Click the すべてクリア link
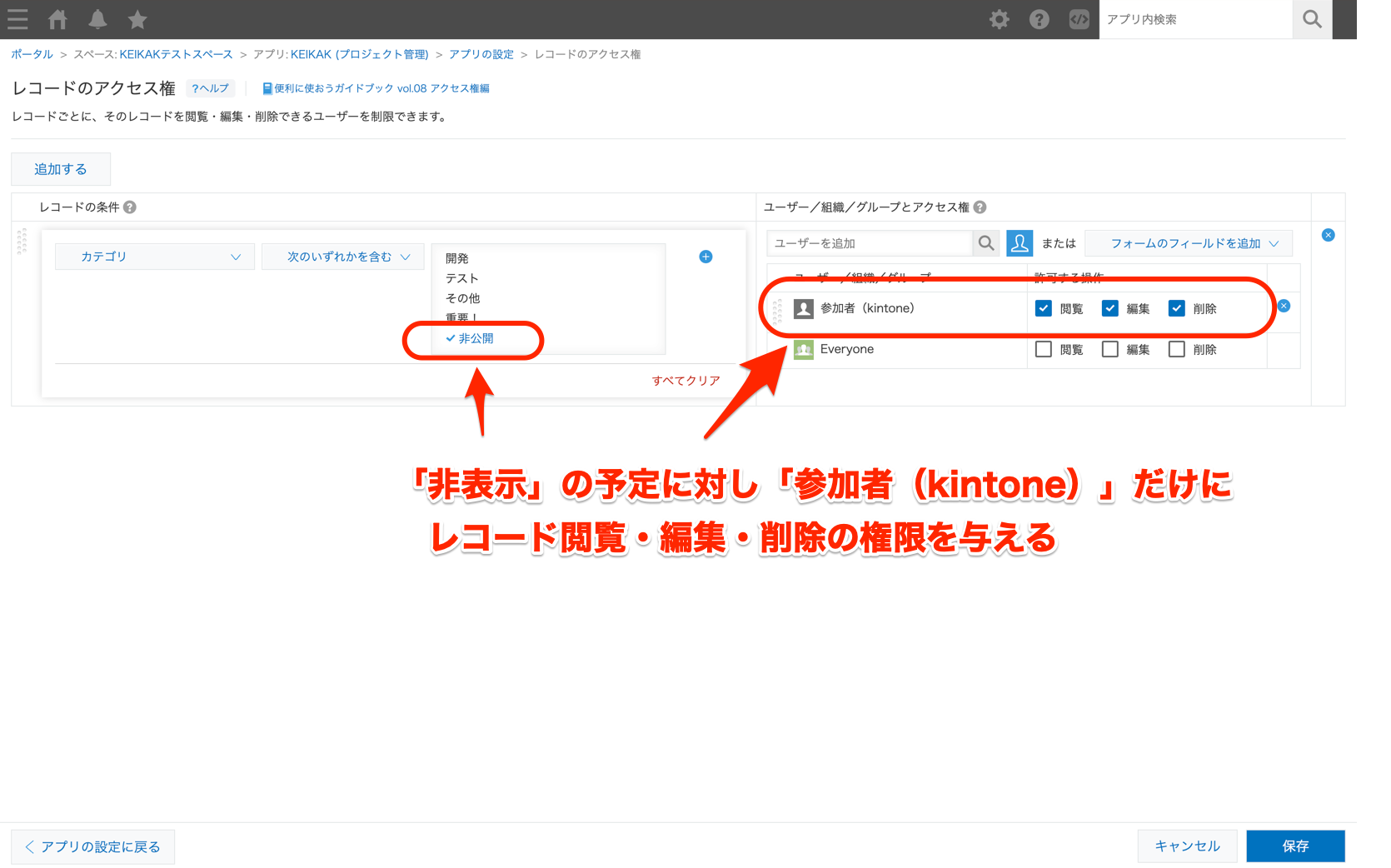 [686, 380]
